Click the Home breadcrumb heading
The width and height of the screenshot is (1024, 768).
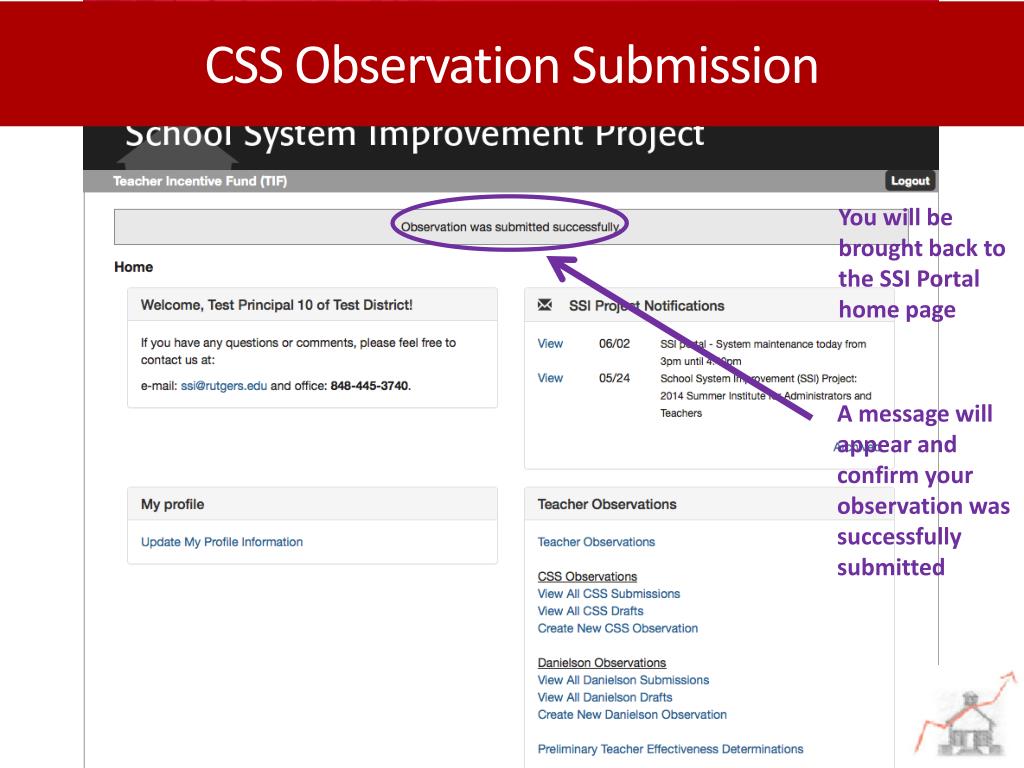point(133,267)
